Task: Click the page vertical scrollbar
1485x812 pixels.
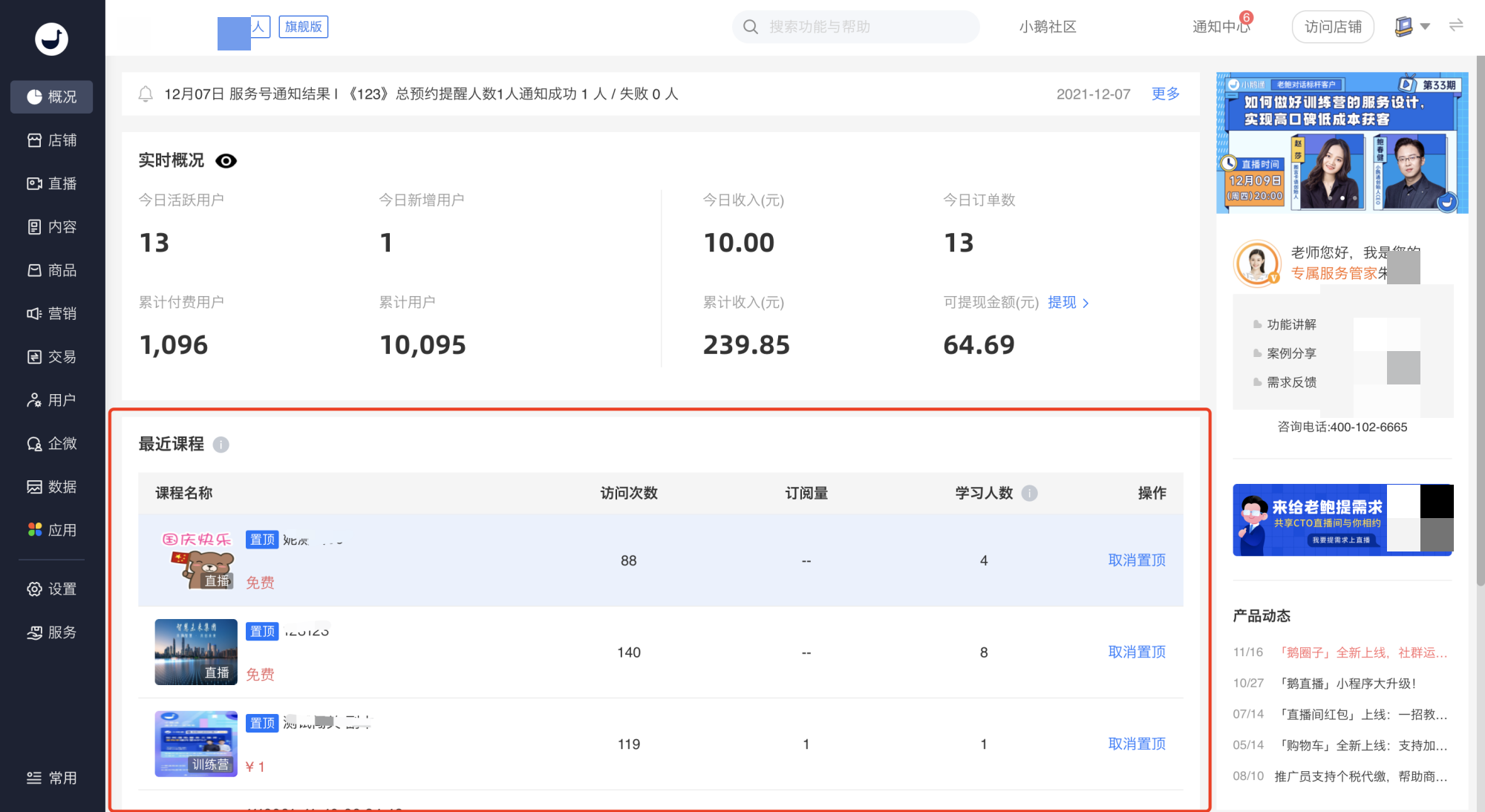Action: 1480,319
